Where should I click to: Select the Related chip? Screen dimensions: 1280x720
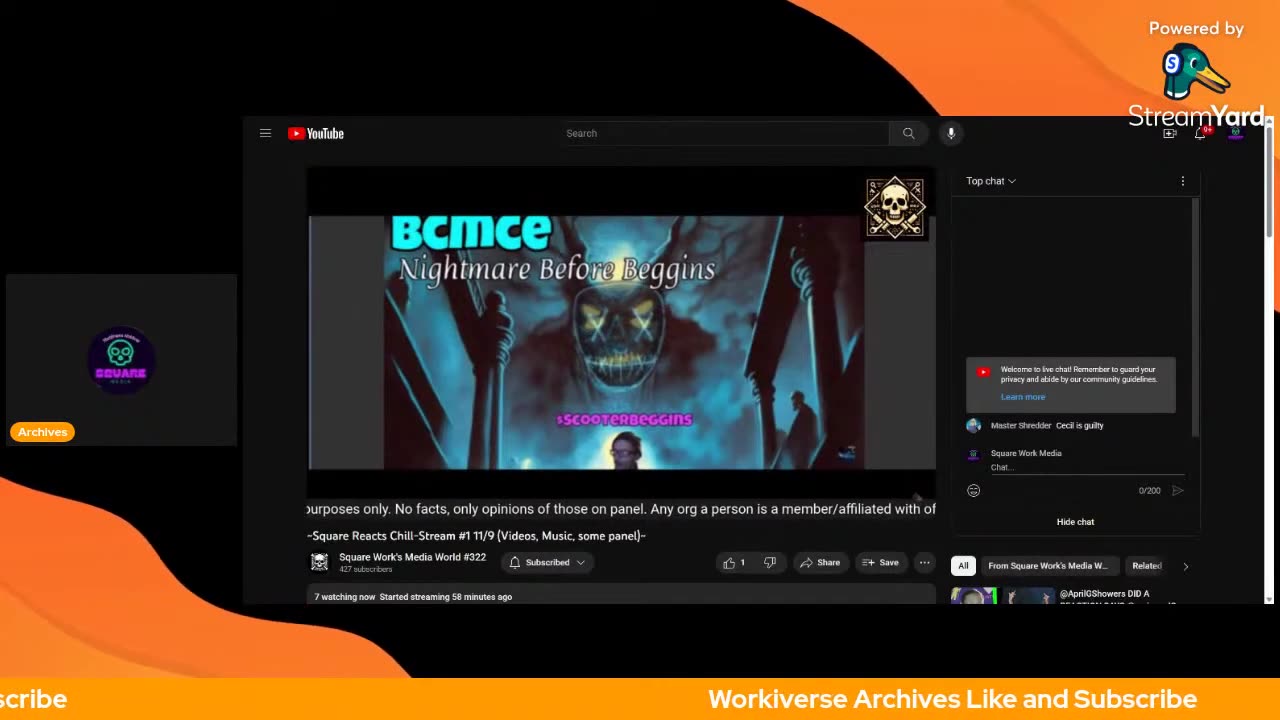1146,566
